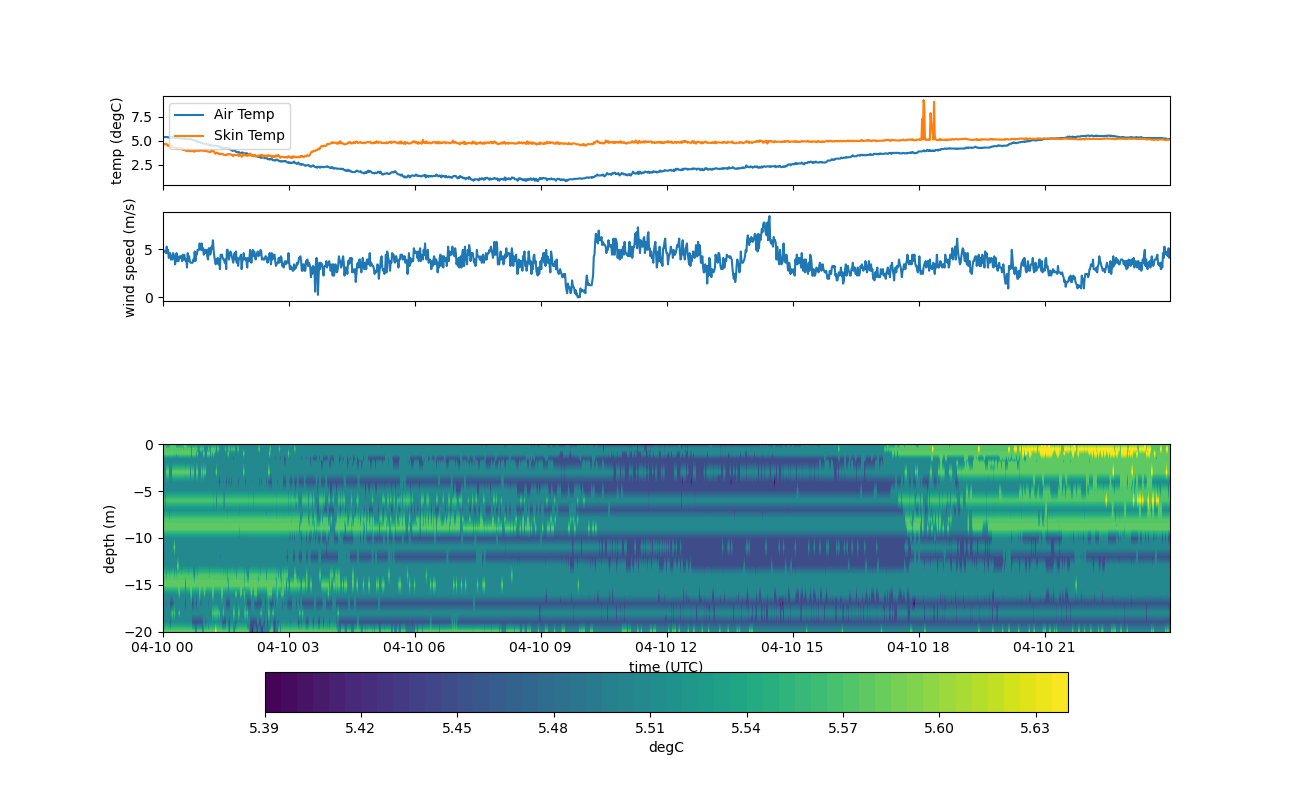Click the Skin Temp legend entry
This screenshot has height=800, width=1300.
[249, 135]
